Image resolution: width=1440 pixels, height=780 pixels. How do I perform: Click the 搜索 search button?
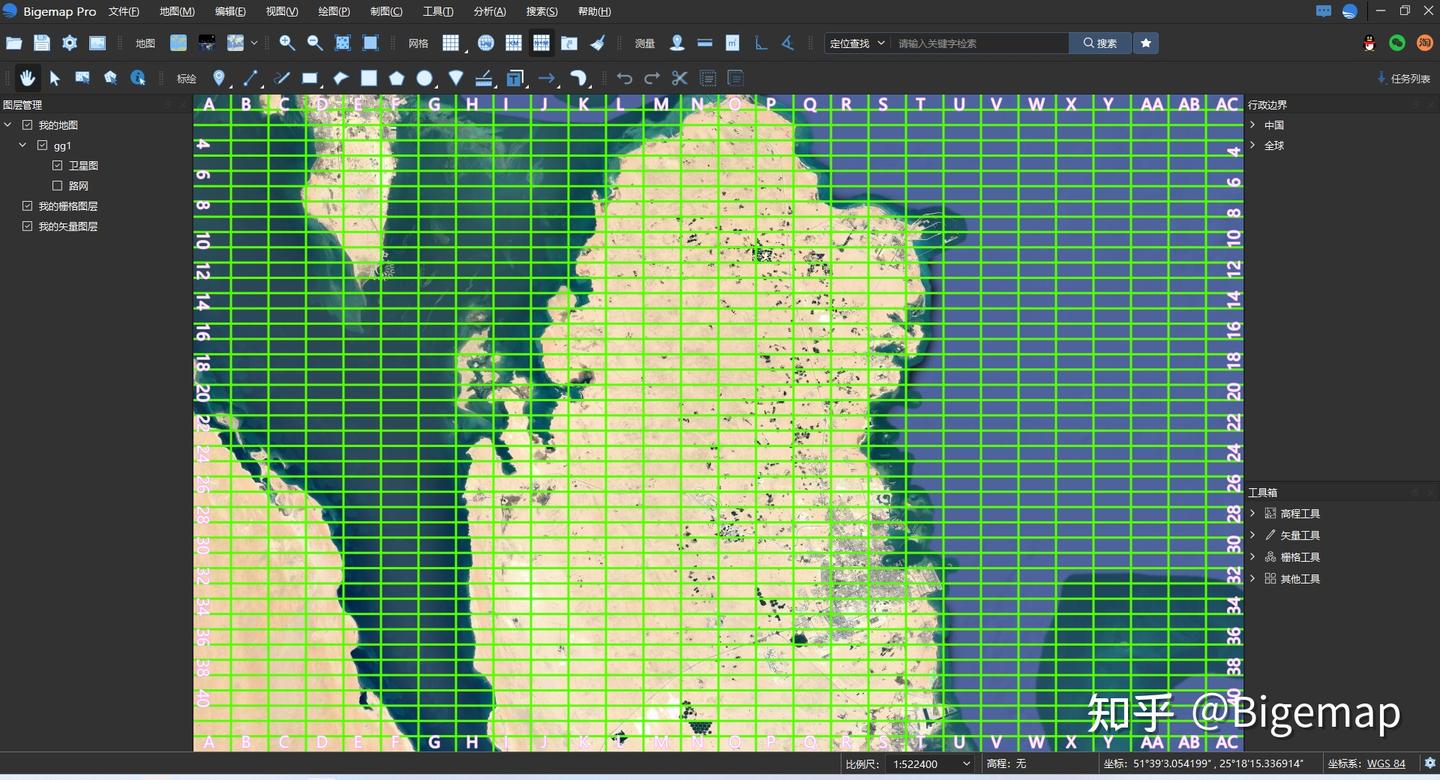tap(1100, 43)
